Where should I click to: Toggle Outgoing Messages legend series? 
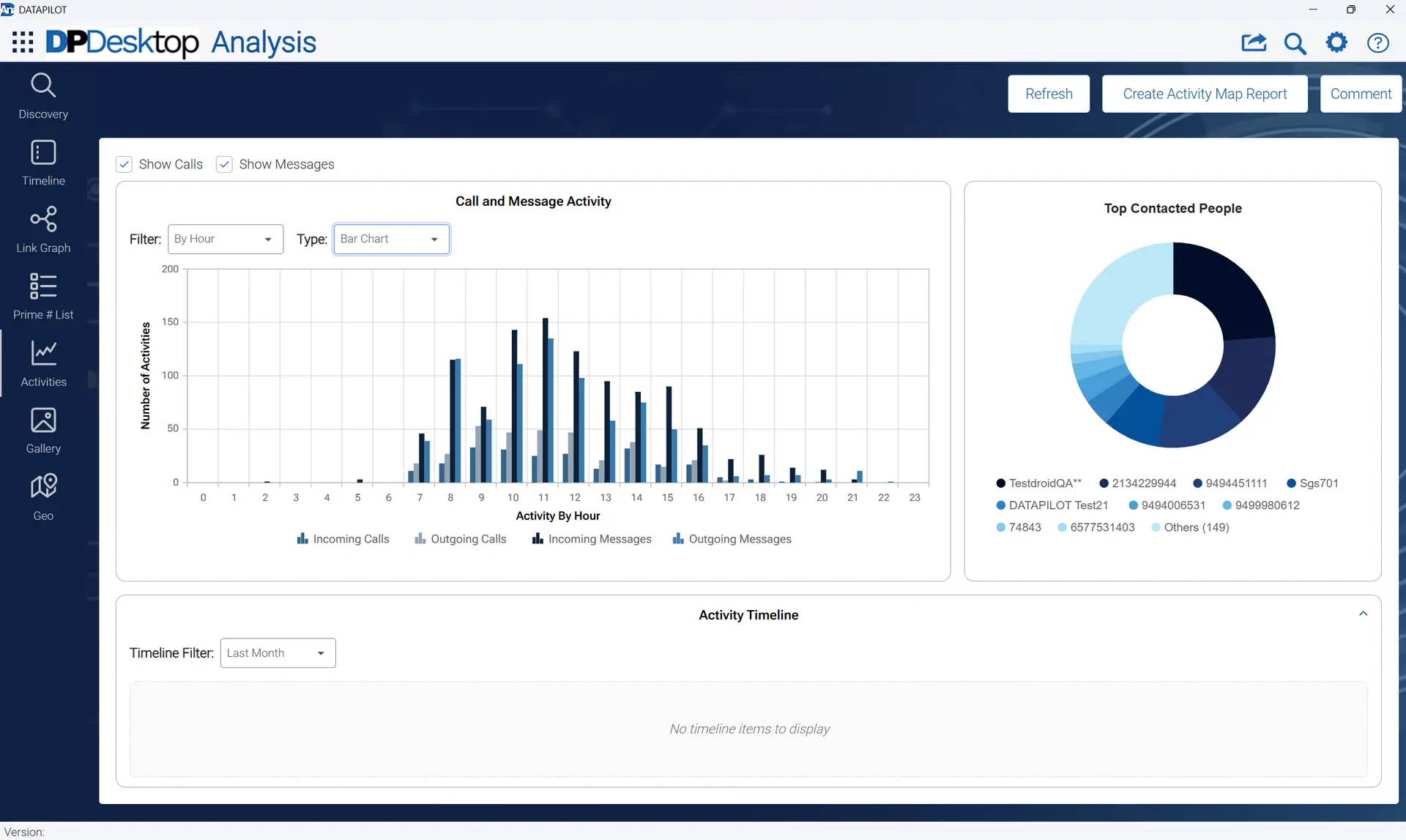[x=732, y=539]
